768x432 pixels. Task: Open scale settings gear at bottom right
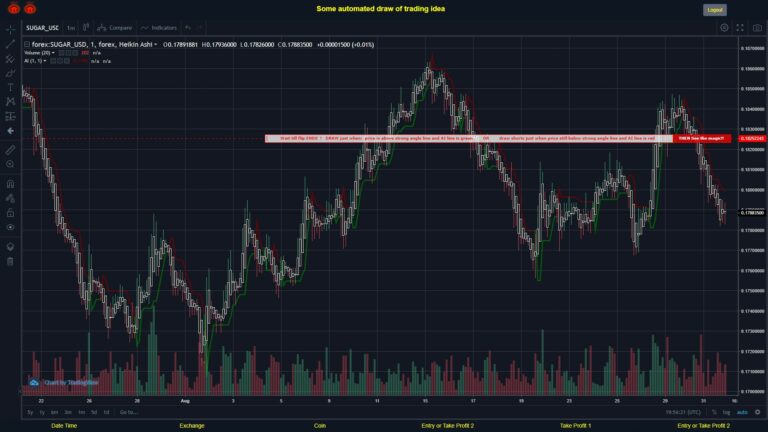[x=758, y=412]
